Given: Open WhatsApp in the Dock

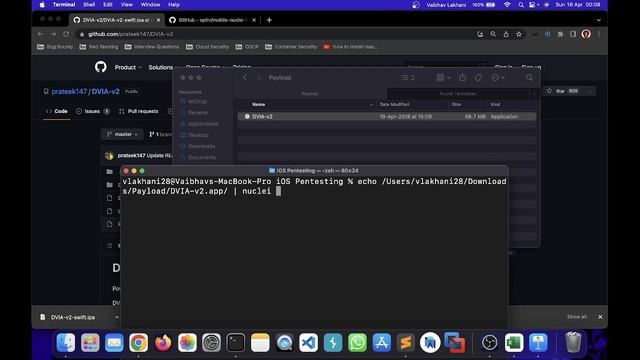Looking at the screenshot, I should [x=357, y=342].
